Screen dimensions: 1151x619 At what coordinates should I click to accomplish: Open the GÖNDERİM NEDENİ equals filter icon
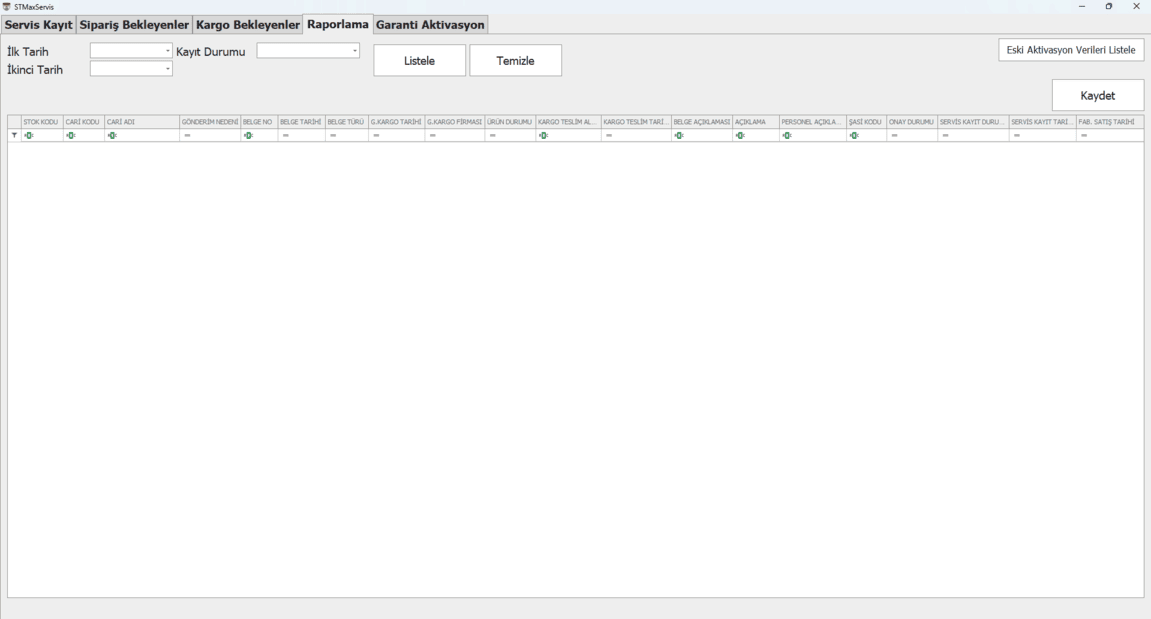coord(187,135)
